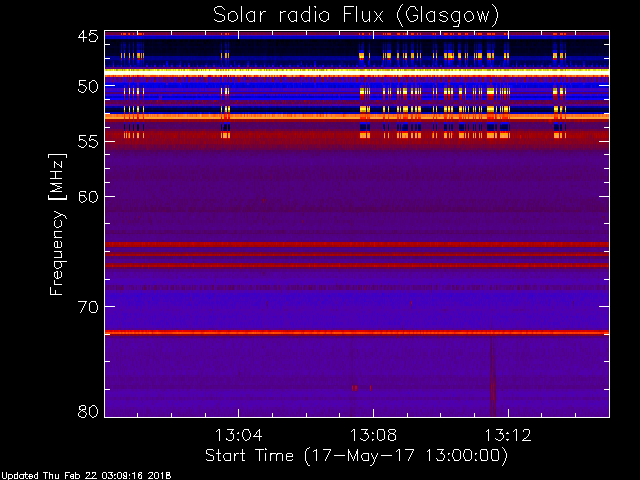The height and width of the screenshot is (480, 640).
Task: Click the 70 frequency tick label
Action: (88, 307)
